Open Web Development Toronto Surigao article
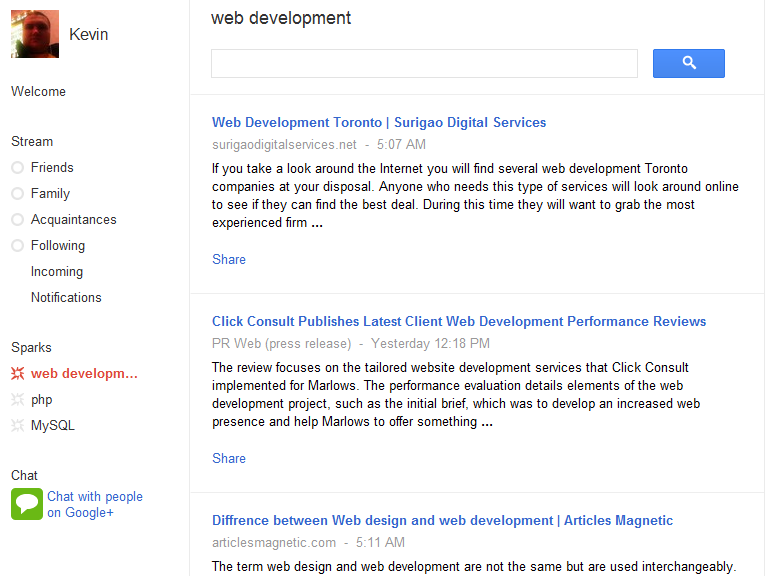Viewport: 776px width, 576px height. (x=379, y=122)
